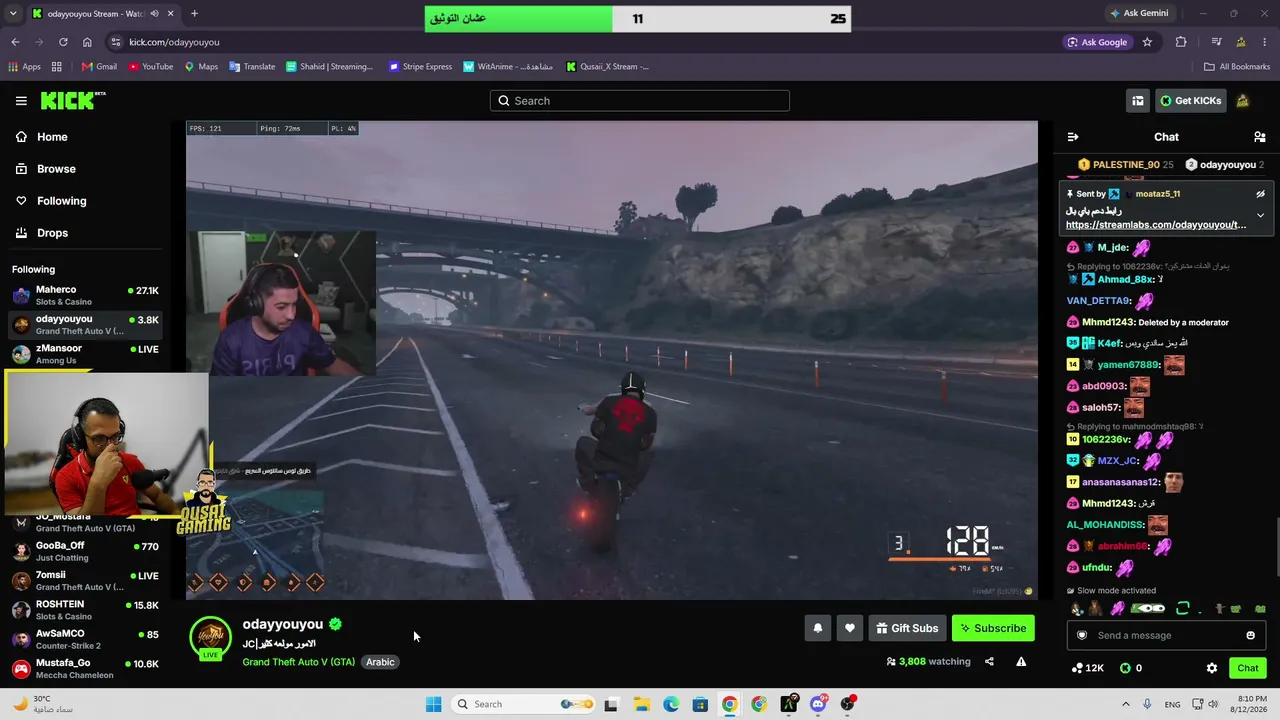Image resolution: width=1280 pixels, height=720 pixels.
Task: Open chat settings gear
Action: (1212, 668)
